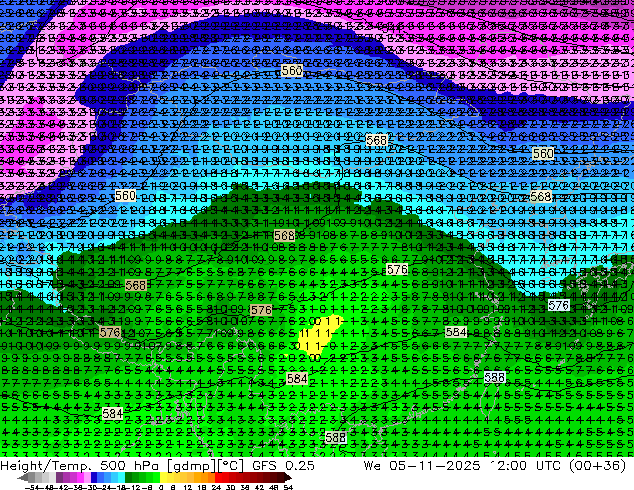The image size is (634, 490).
Task: Click the "24" legend tick label
Action: coord(216,487)
